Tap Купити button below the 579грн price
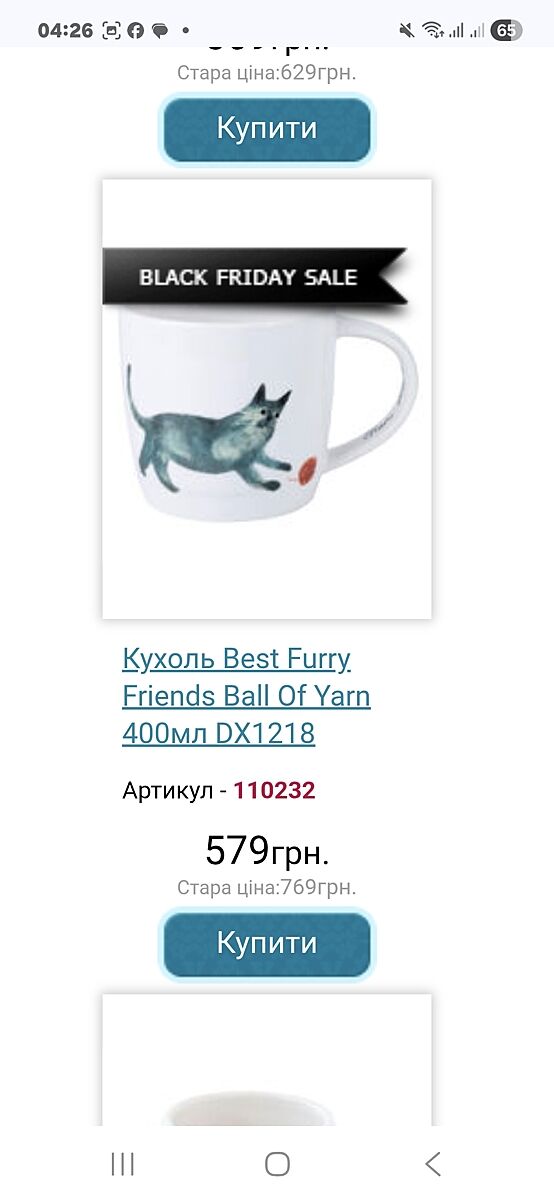This screenshot has width=554, height=1200. coord(267,943)
